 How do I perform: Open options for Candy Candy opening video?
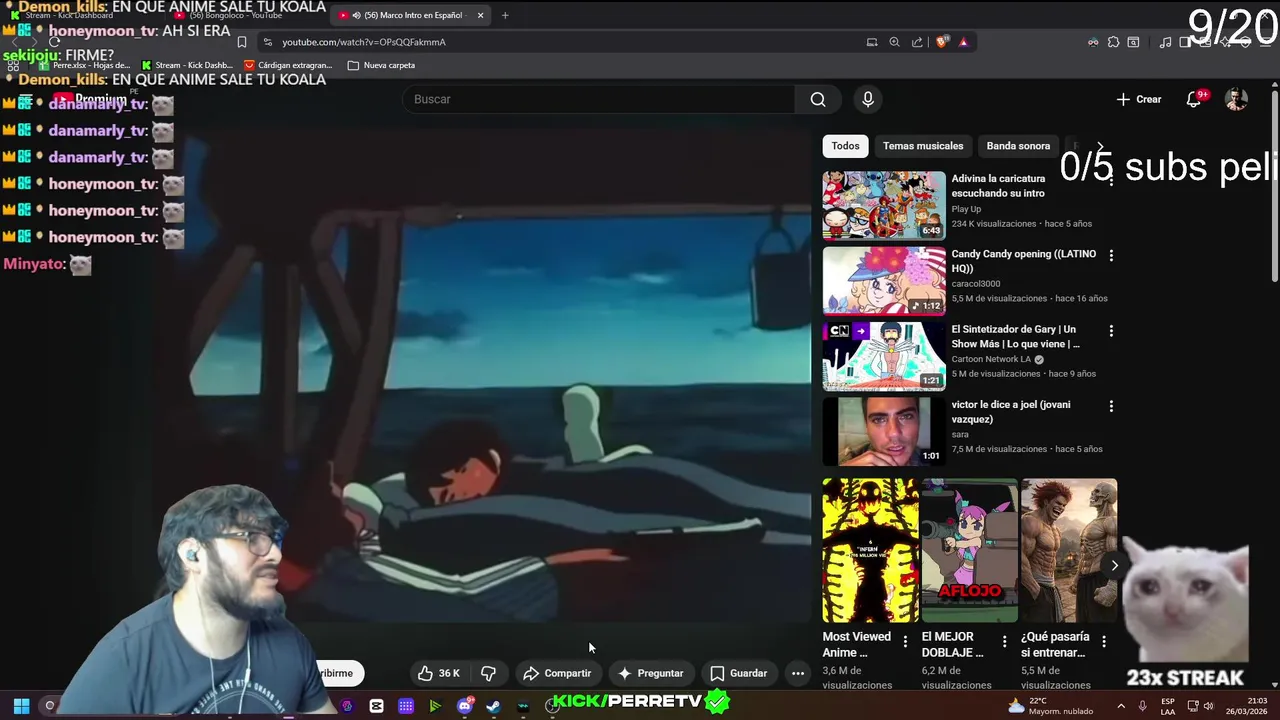[x=1111, y=255]
